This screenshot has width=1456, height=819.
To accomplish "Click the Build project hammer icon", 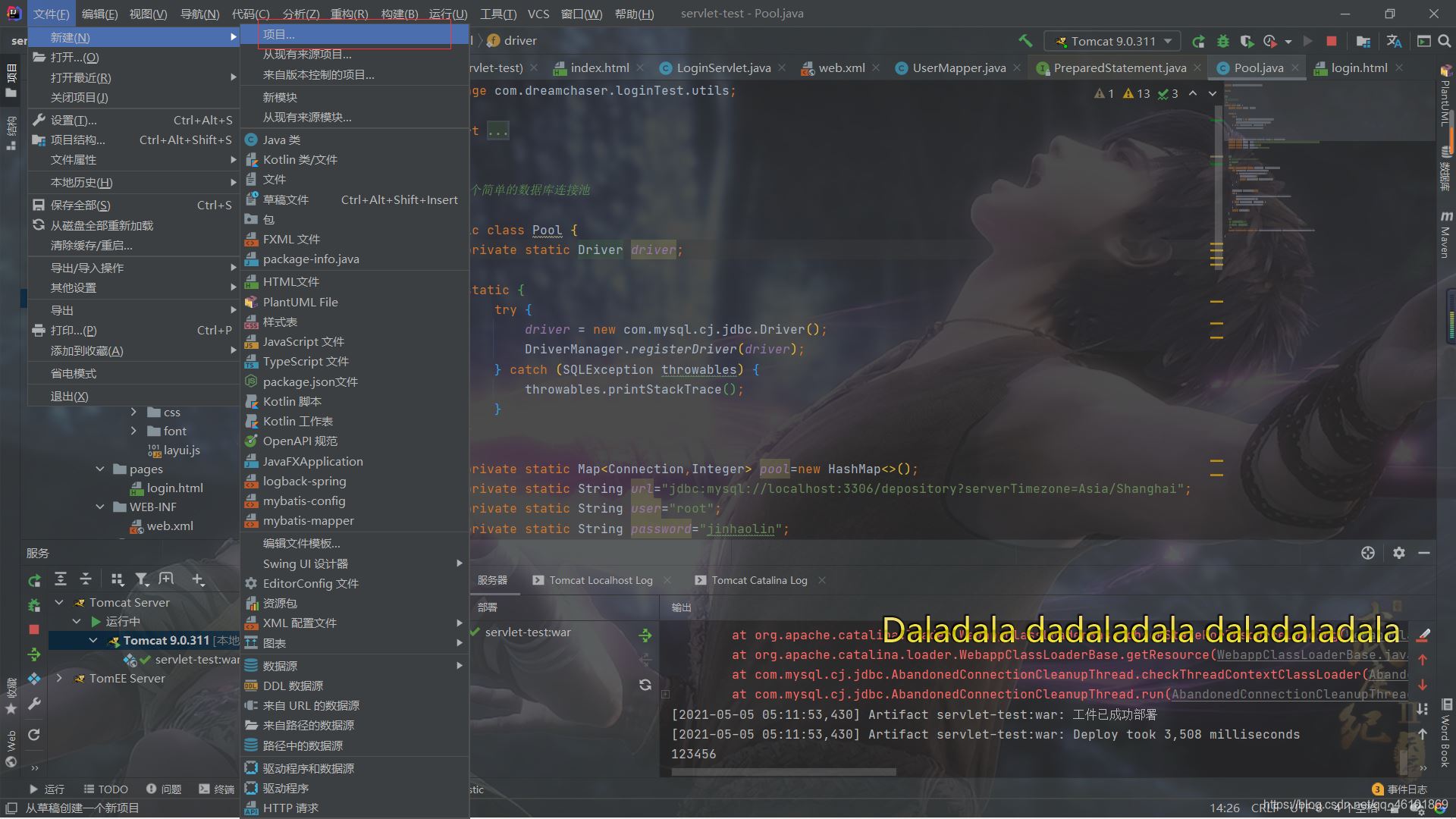I will pos(1025,41).
